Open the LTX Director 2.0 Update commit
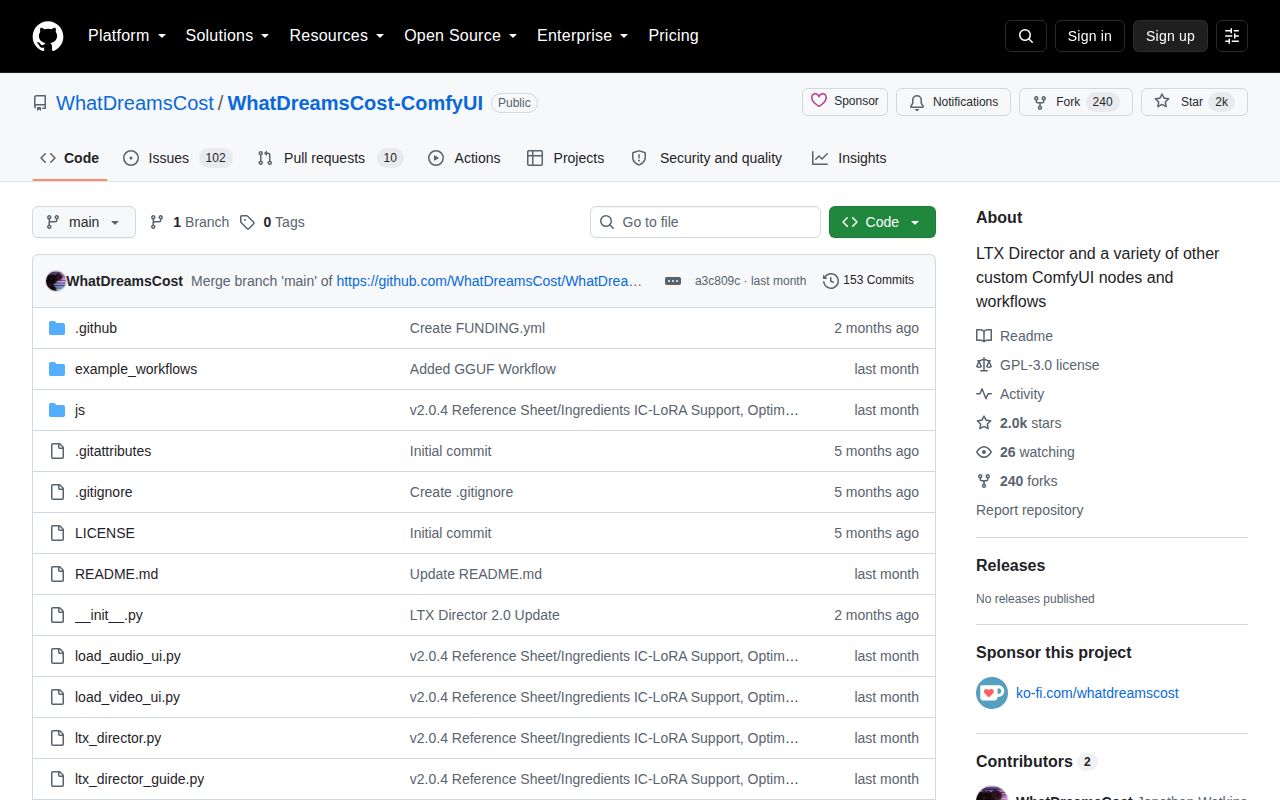1280x800 pixels. coord(485,615)
